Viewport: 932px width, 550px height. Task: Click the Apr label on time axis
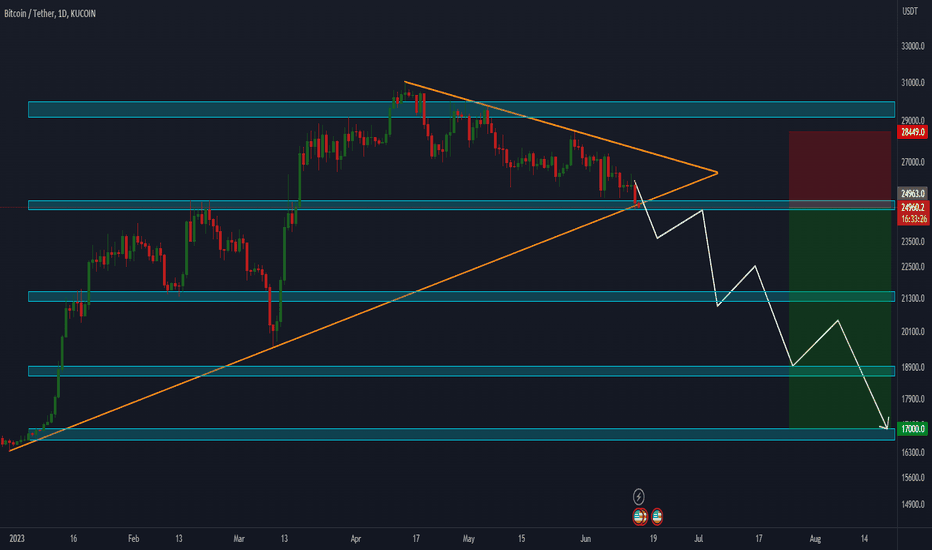[x=356, y=539]
